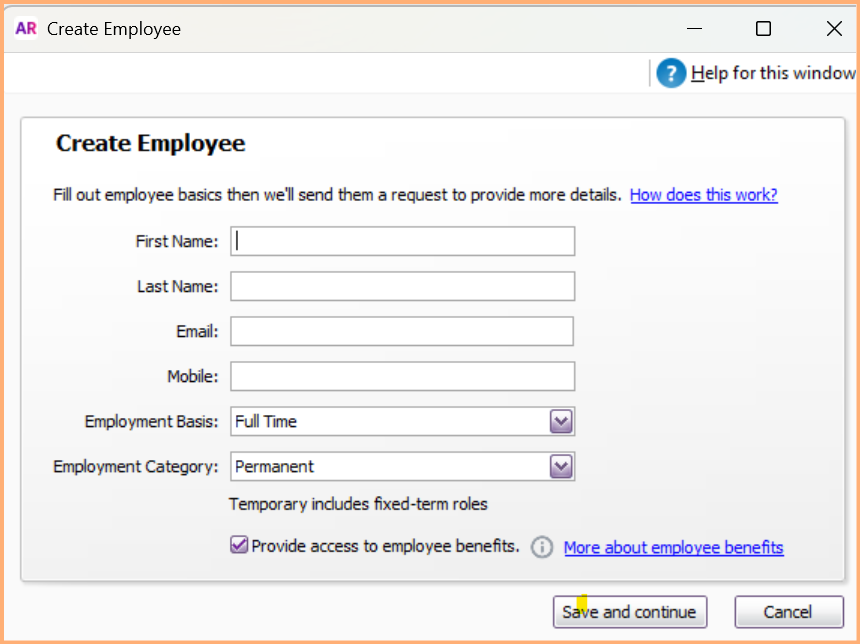Click the Mobile number field
Viewport: 860px width, 644px height.
pyautogui.click(x=403, y=376)
